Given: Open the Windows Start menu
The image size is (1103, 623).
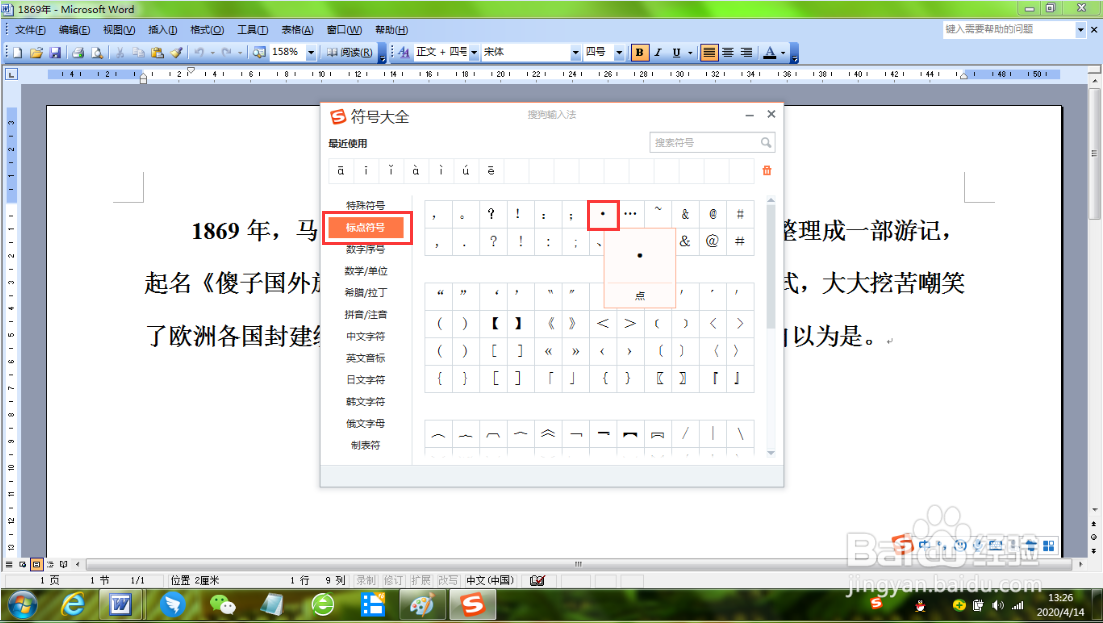Looking at the screenshot, I should (x=23, y=605).
